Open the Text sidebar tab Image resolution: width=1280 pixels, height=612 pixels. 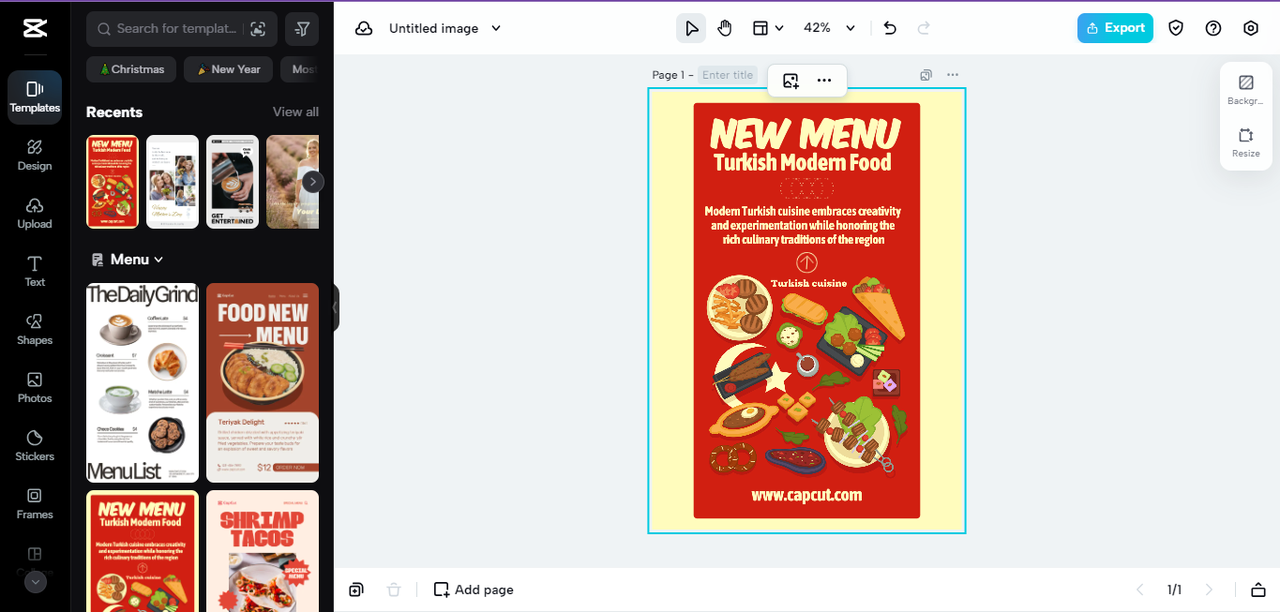[35, 271]
